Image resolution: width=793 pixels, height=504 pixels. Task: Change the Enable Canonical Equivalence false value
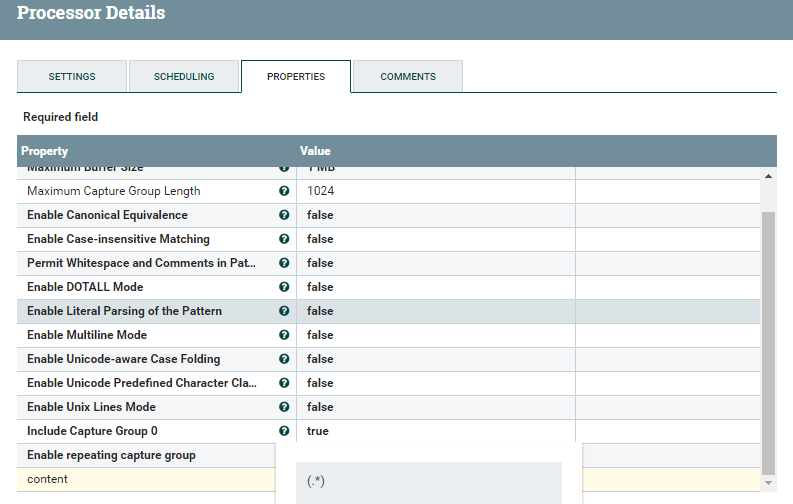coord(435,215)
